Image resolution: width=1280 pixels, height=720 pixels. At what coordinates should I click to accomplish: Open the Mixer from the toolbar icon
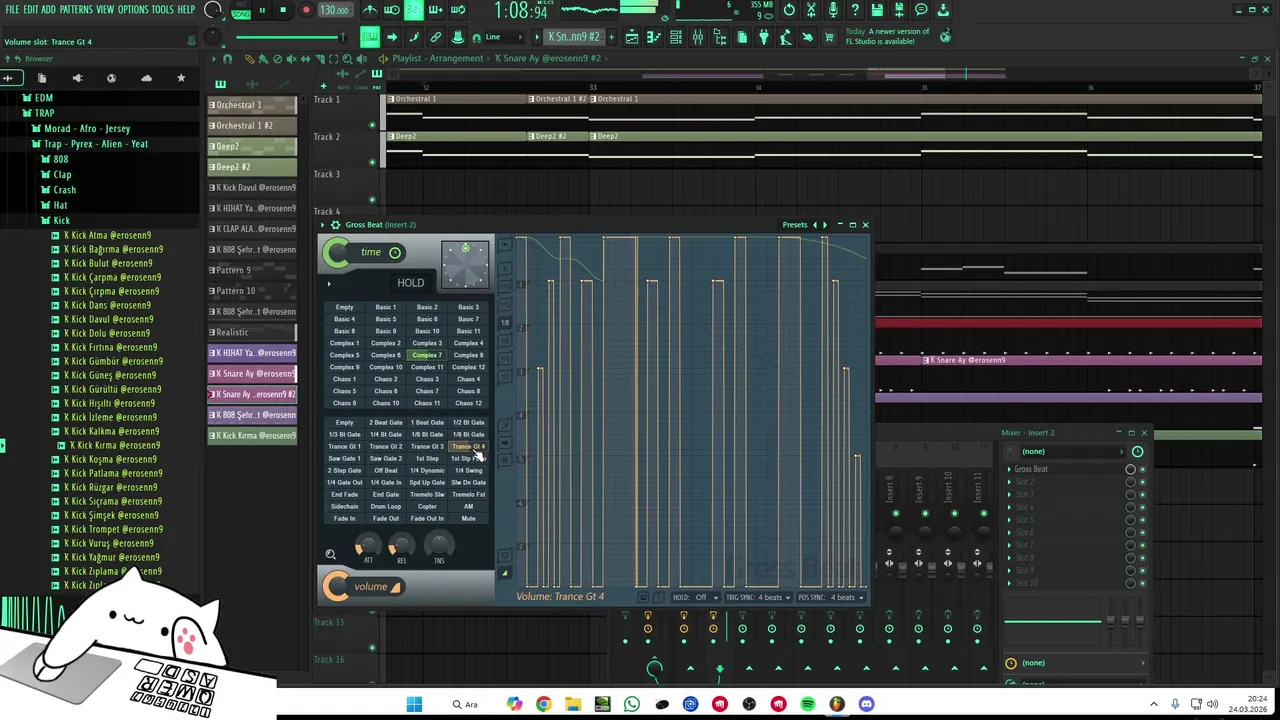tap(698, 38)
